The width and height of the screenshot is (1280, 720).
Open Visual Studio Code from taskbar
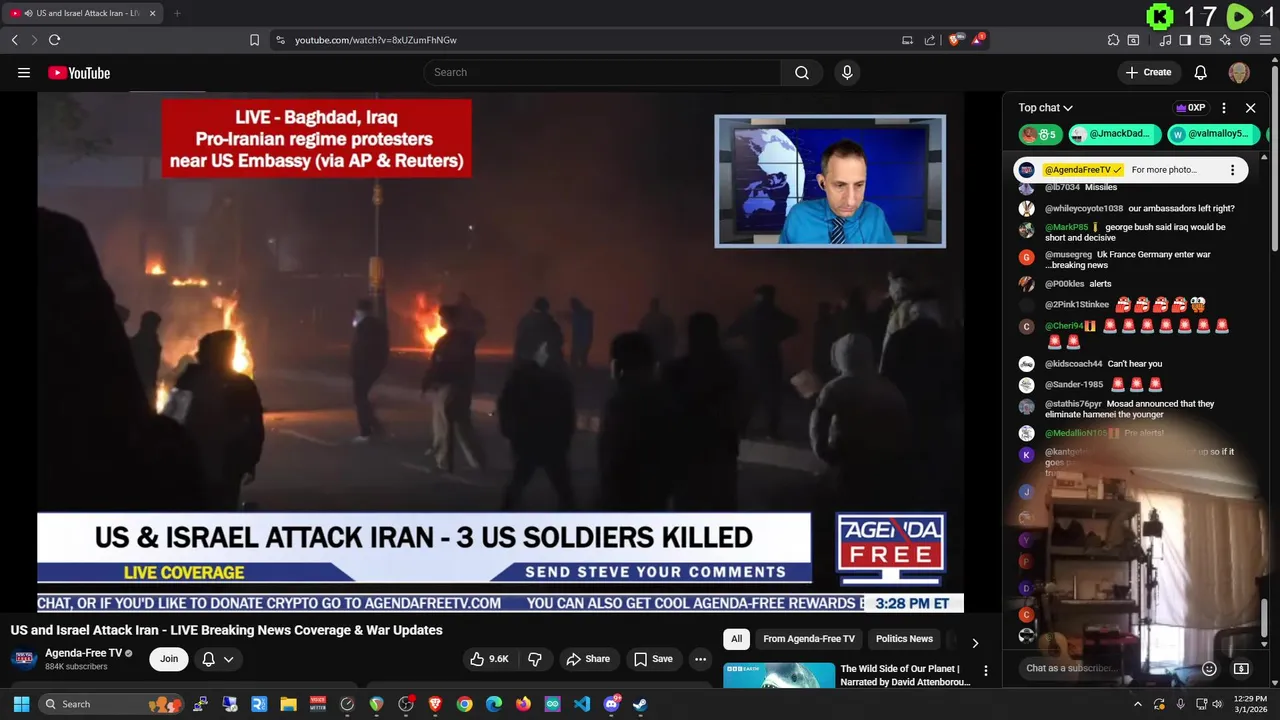point(582,704)
